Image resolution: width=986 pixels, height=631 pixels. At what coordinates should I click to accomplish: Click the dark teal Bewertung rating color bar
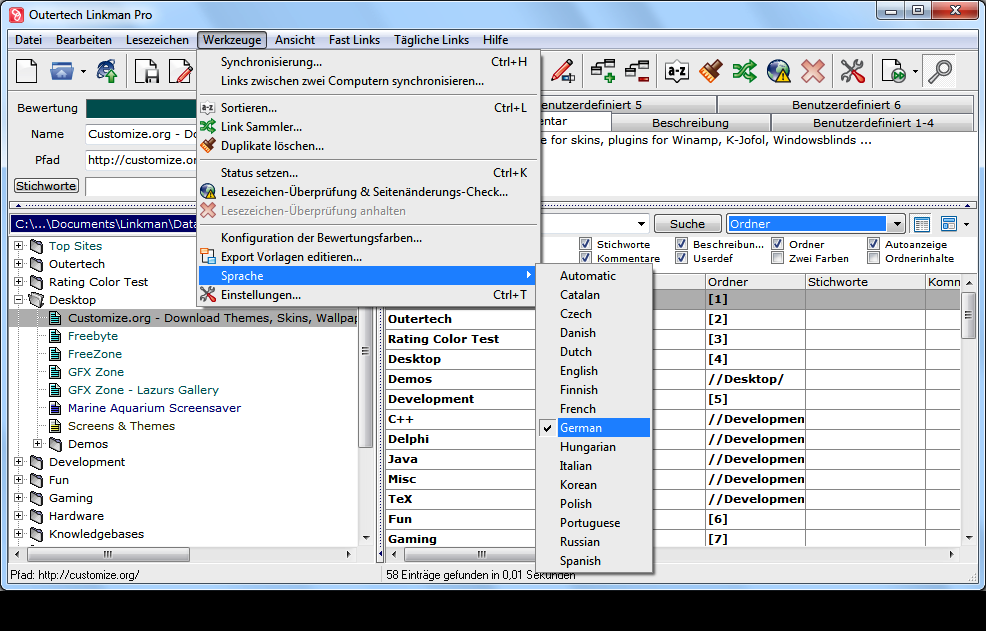point(141,108)
